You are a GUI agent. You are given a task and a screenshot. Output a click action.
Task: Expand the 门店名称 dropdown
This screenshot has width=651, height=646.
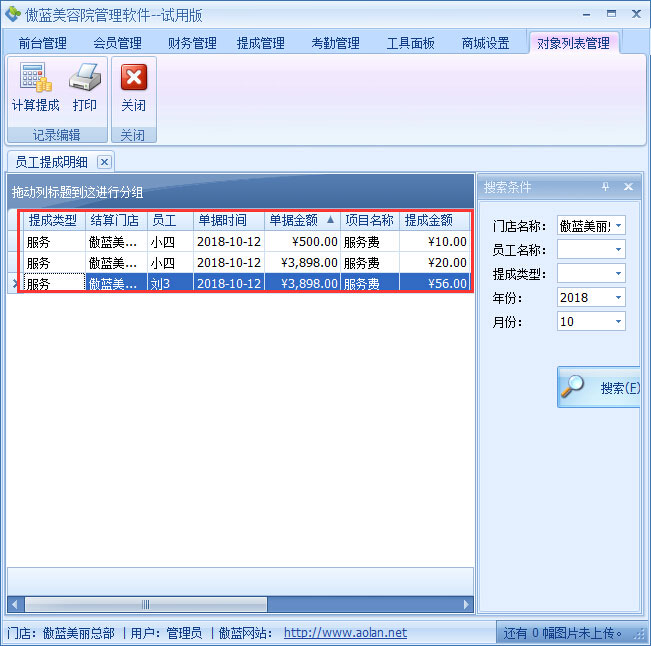(x=619, y=226)
